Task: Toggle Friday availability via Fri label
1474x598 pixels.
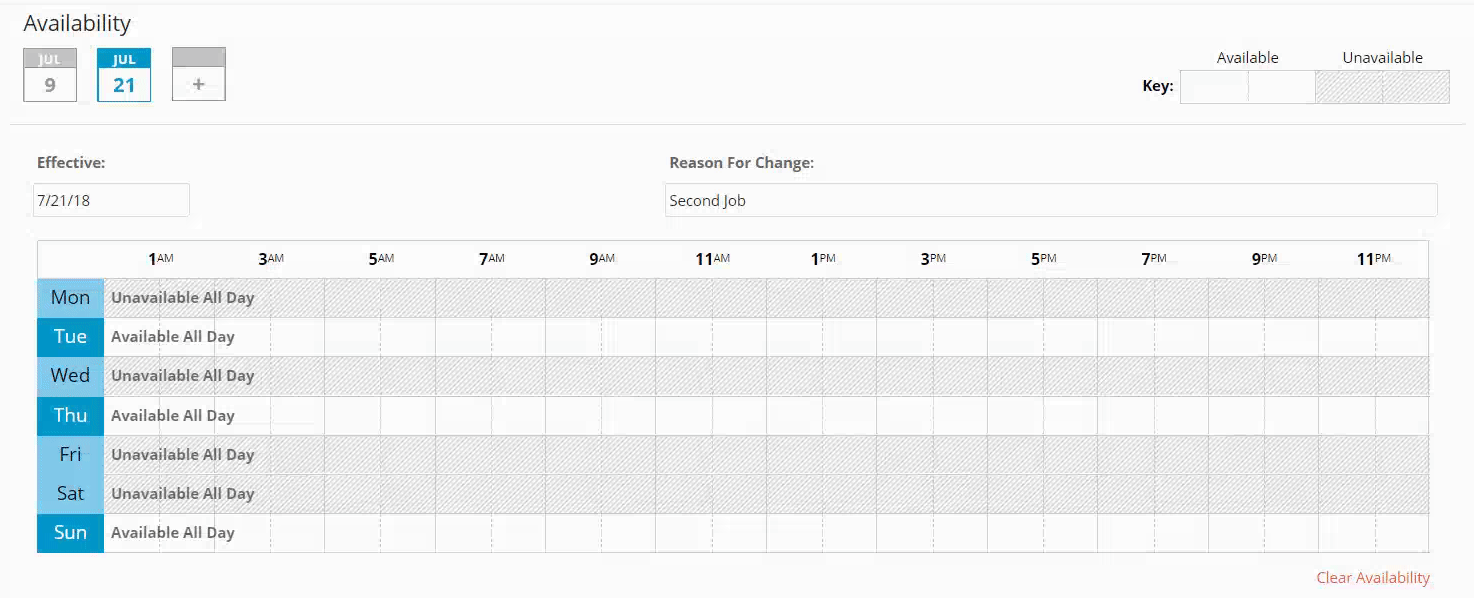Action: coord(70,455)
